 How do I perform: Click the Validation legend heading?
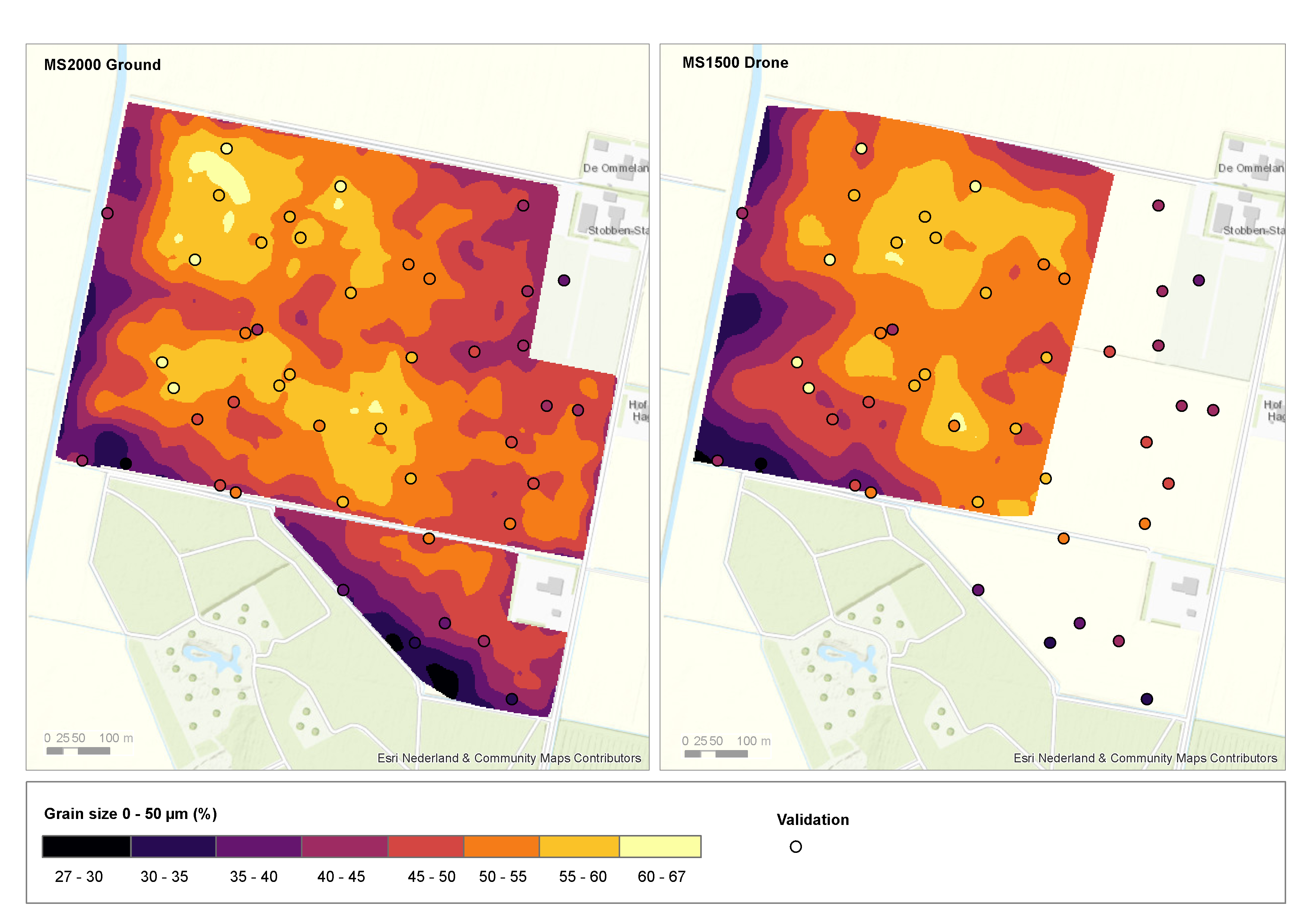coord(812,820)
